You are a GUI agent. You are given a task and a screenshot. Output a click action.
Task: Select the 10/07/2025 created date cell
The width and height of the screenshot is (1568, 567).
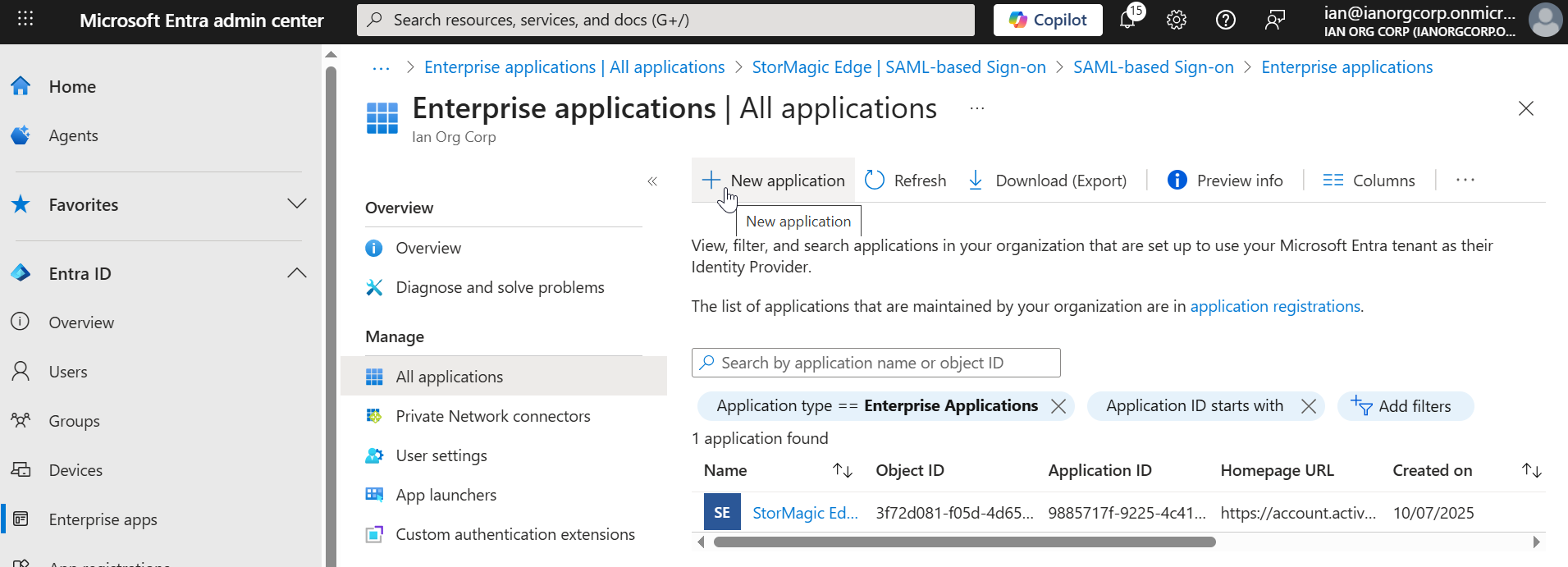click(x=1433, y=513)
